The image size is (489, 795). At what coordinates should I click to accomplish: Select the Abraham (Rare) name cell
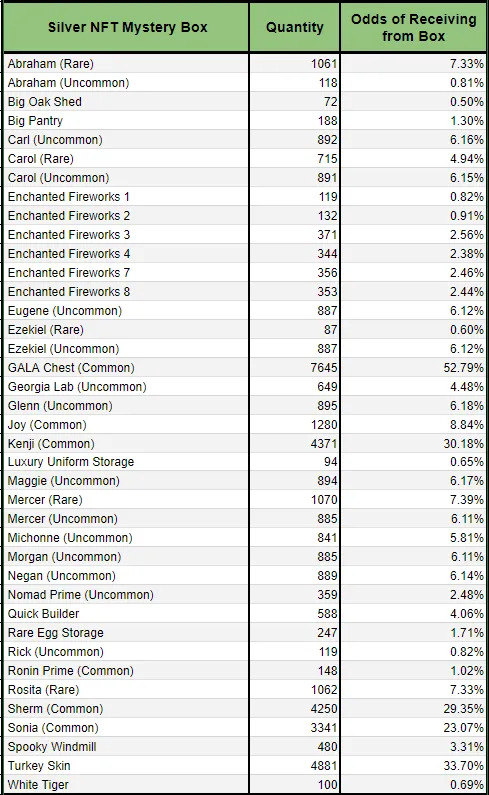[x=126, y=64]
